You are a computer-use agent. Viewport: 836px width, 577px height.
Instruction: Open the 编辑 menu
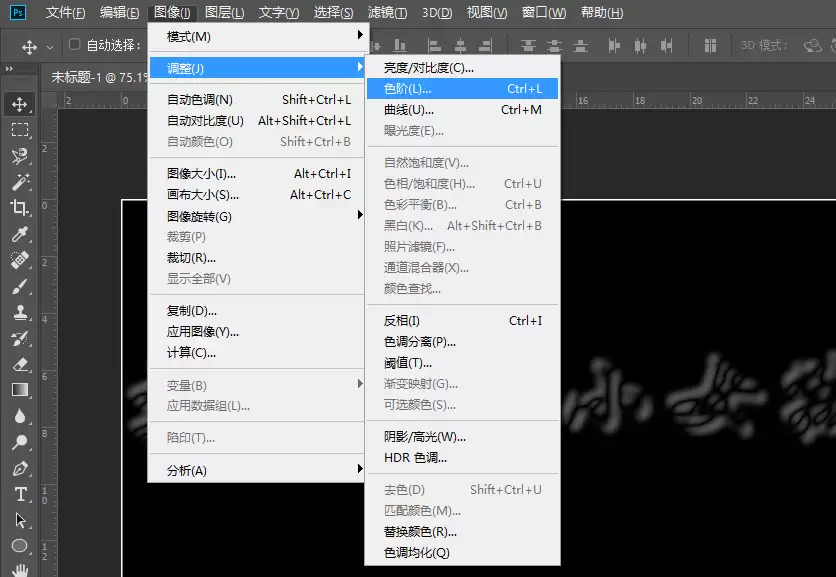click(119, 12)
